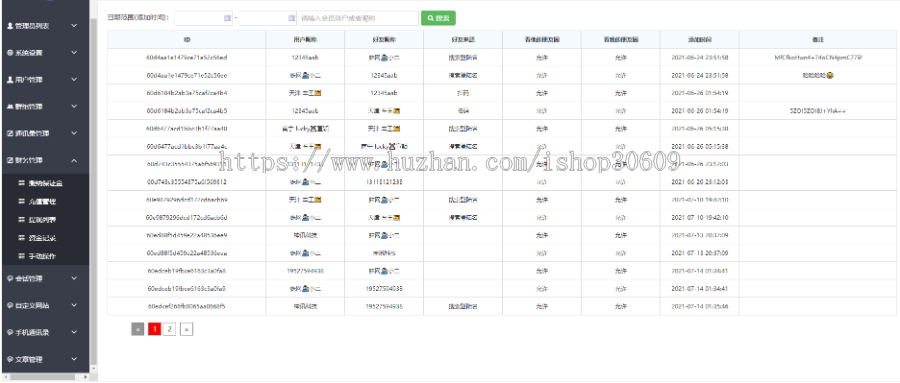The width and height of the screenshot is (900, 383).
Task: Collapse the 财务管理 menu with its up chevron
Action: pyautogui.click(x=74, y=160)
